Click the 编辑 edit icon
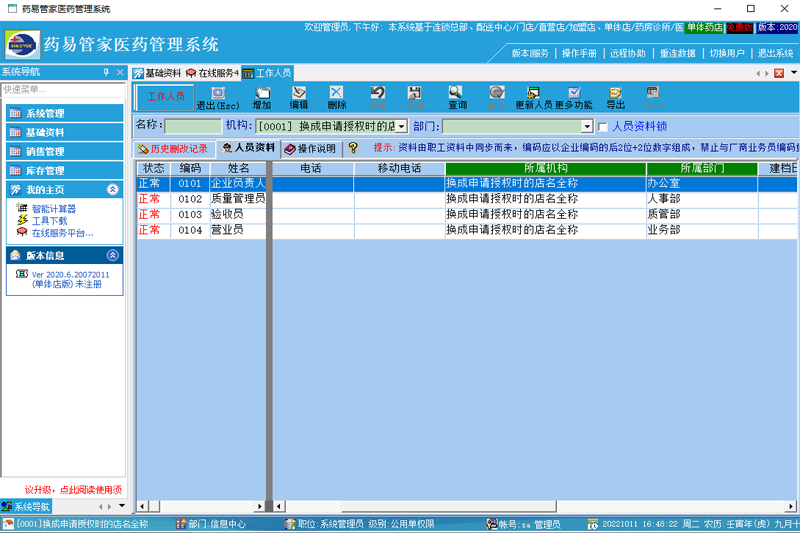800x533 pixels. pyautogui.click(x=299, y=93)
